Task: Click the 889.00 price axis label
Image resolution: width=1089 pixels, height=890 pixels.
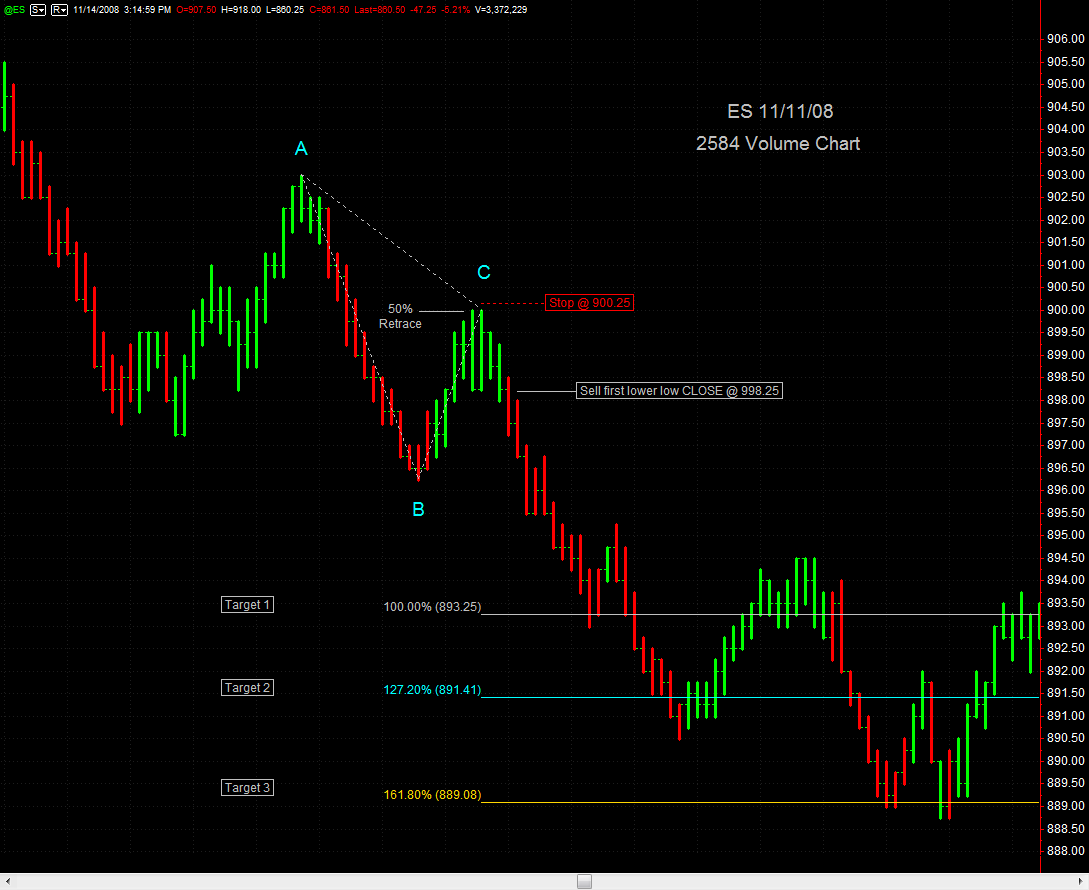Action: point(1065,806)
